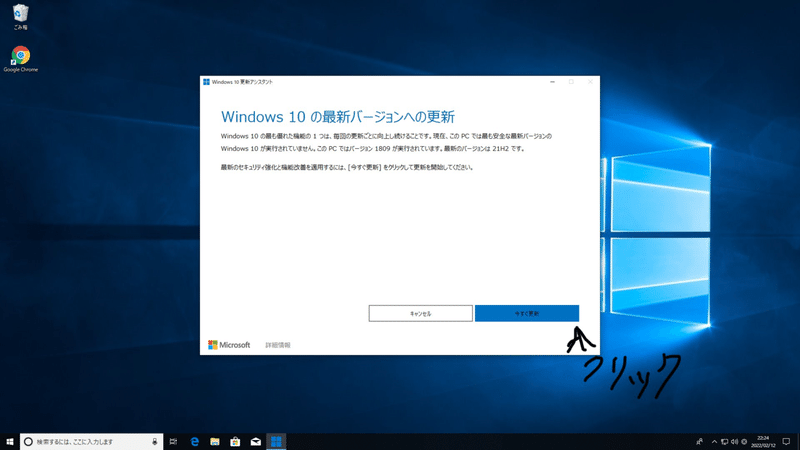Click the volume speaker icon in tray
Image resolution: width=800 pixels, height=450 pixels.
(x=734, y=441)
